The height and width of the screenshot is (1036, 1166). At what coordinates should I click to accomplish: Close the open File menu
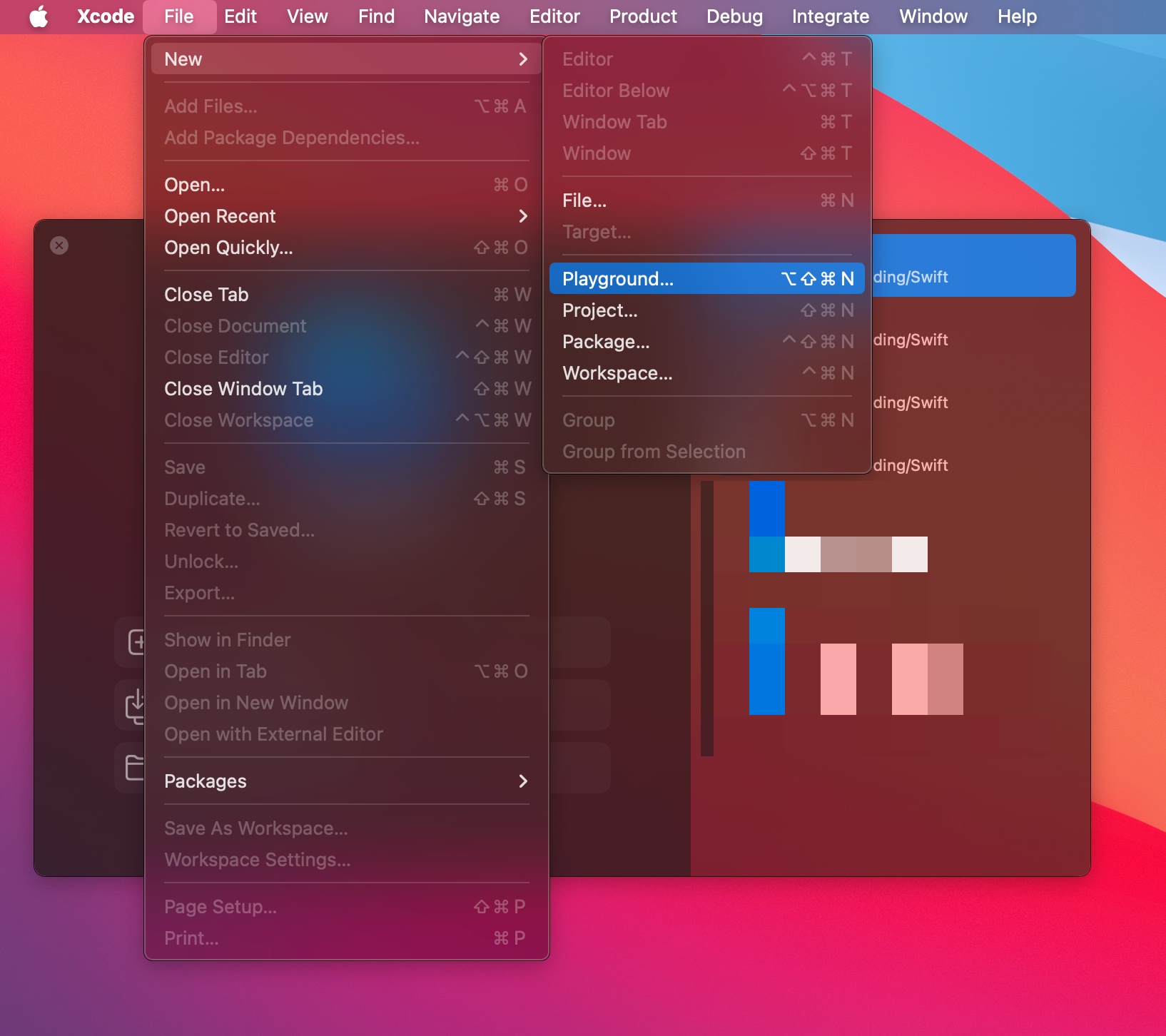pos(179,16)
